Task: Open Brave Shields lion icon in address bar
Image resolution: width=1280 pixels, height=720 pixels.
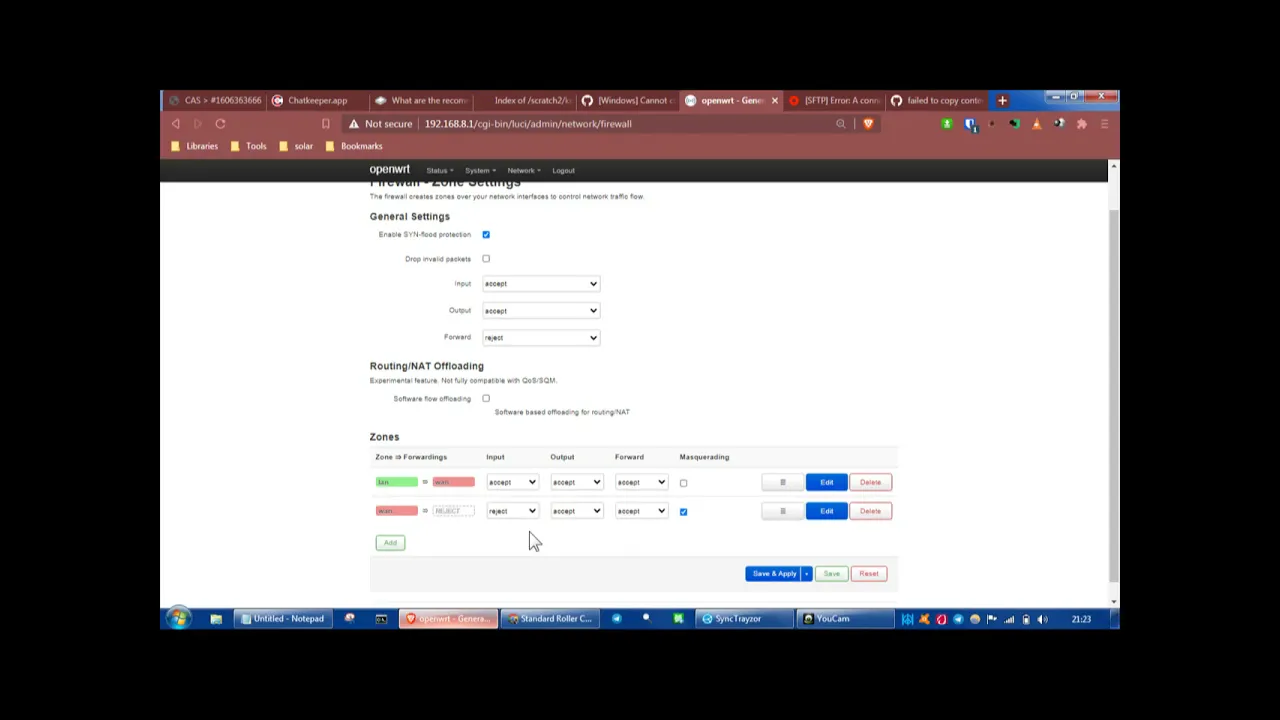Action: point(868,124)
